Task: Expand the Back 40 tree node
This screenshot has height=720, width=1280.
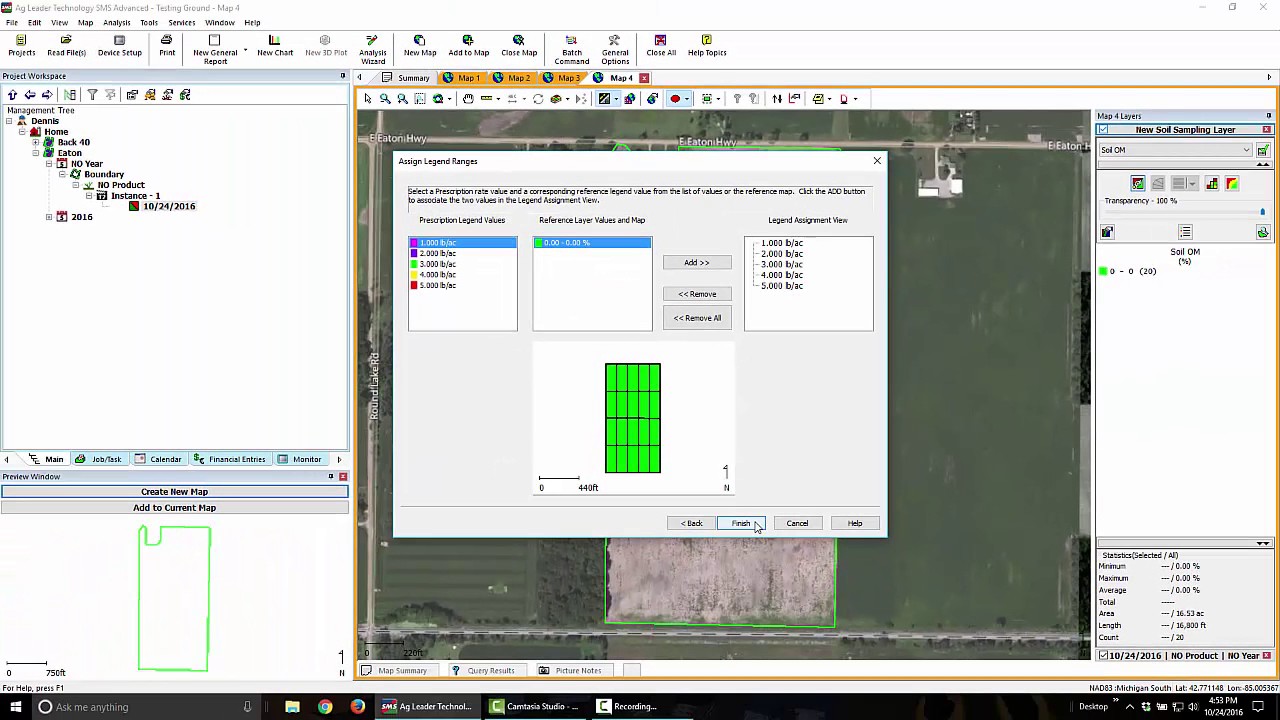Action: pos(36,142)
